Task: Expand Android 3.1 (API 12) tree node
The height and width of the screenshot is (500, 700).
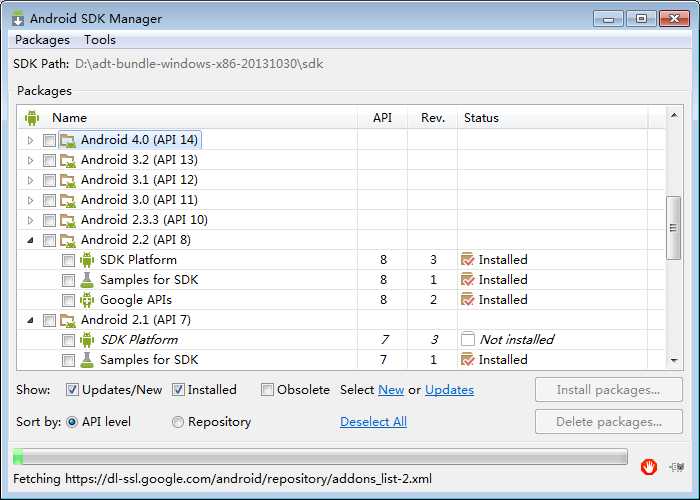Action: [30, 181]
